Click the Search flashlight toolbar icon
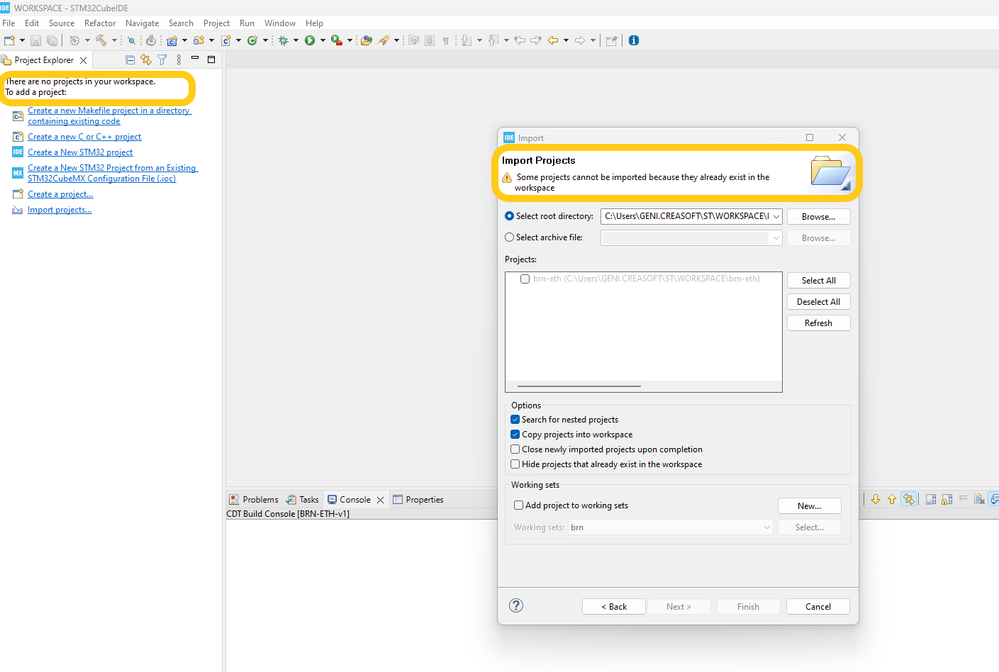This screenshot has height=672, width=999. pyautogui.click(x=384, y=40)
